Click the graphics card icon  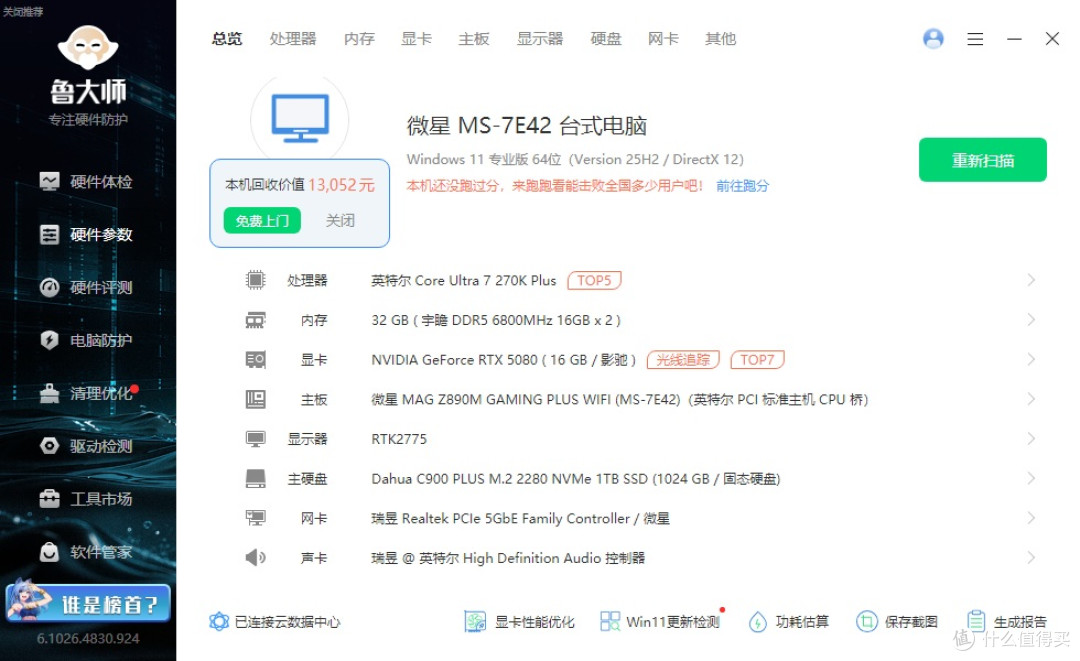coord(256,359)
